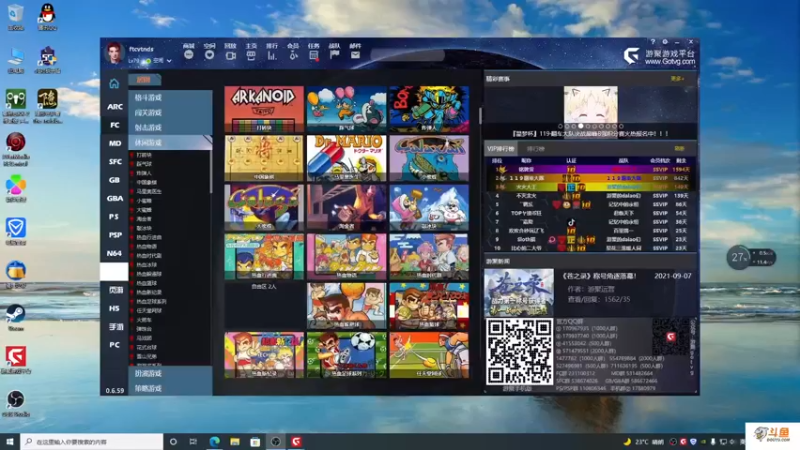Image resolution: width=800 pixels, height=450 pixels.
Task: Click the 苍之录 news banner image
Action: pyautogui.click(x=519, y=293)
